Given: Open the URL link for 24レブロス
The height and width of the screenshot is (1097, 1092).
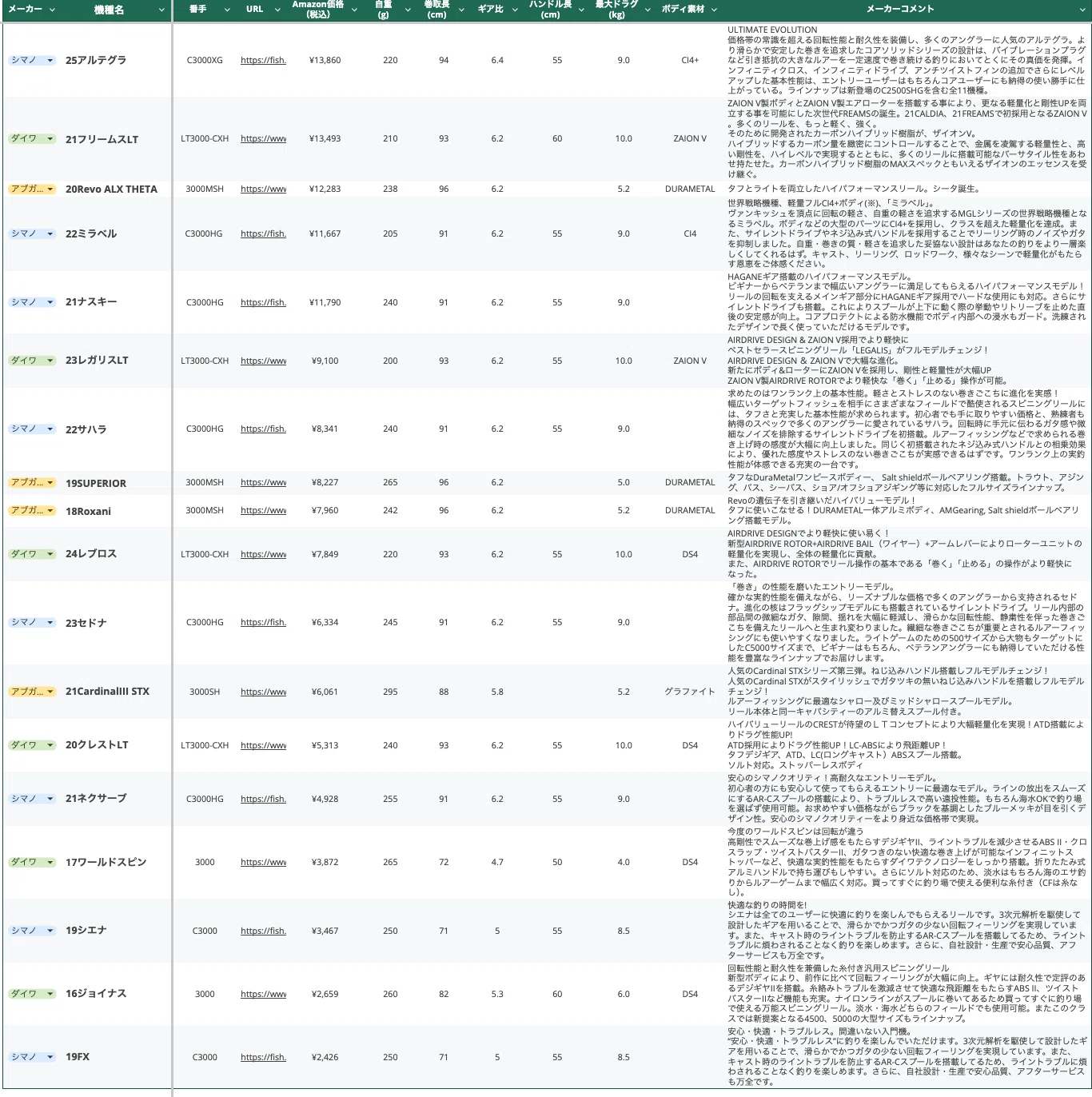Looking at the screenshot, I should point(263,554).
